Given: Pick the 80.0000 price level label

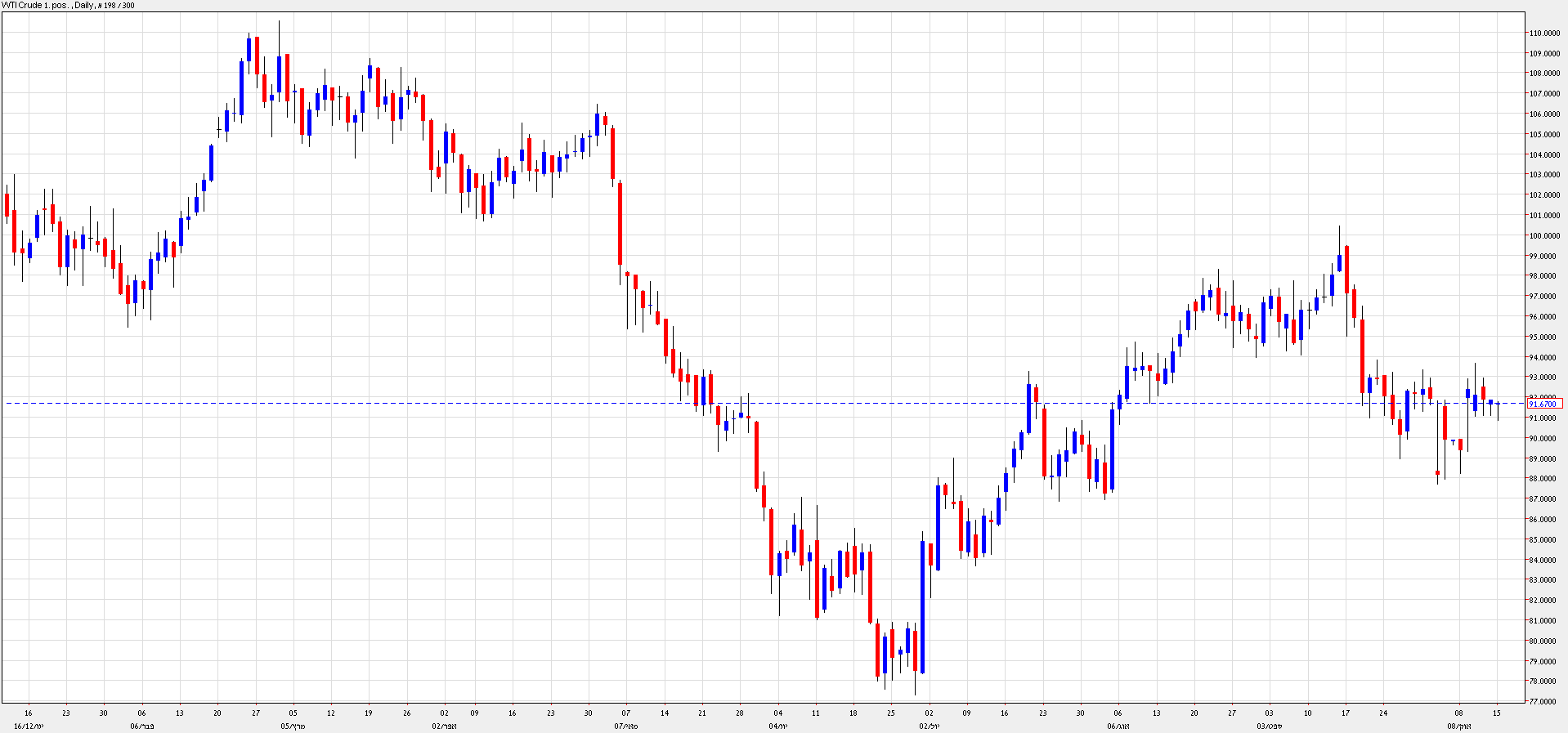Looking at the screenshot, I should (1544, 641).
